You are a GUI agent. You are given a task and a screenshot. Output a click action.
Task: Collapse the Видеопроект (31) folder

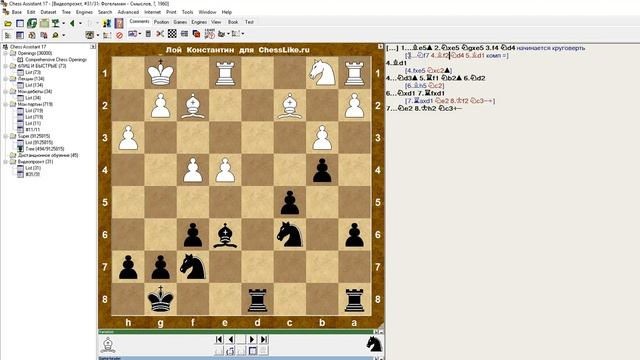(6, 162)
